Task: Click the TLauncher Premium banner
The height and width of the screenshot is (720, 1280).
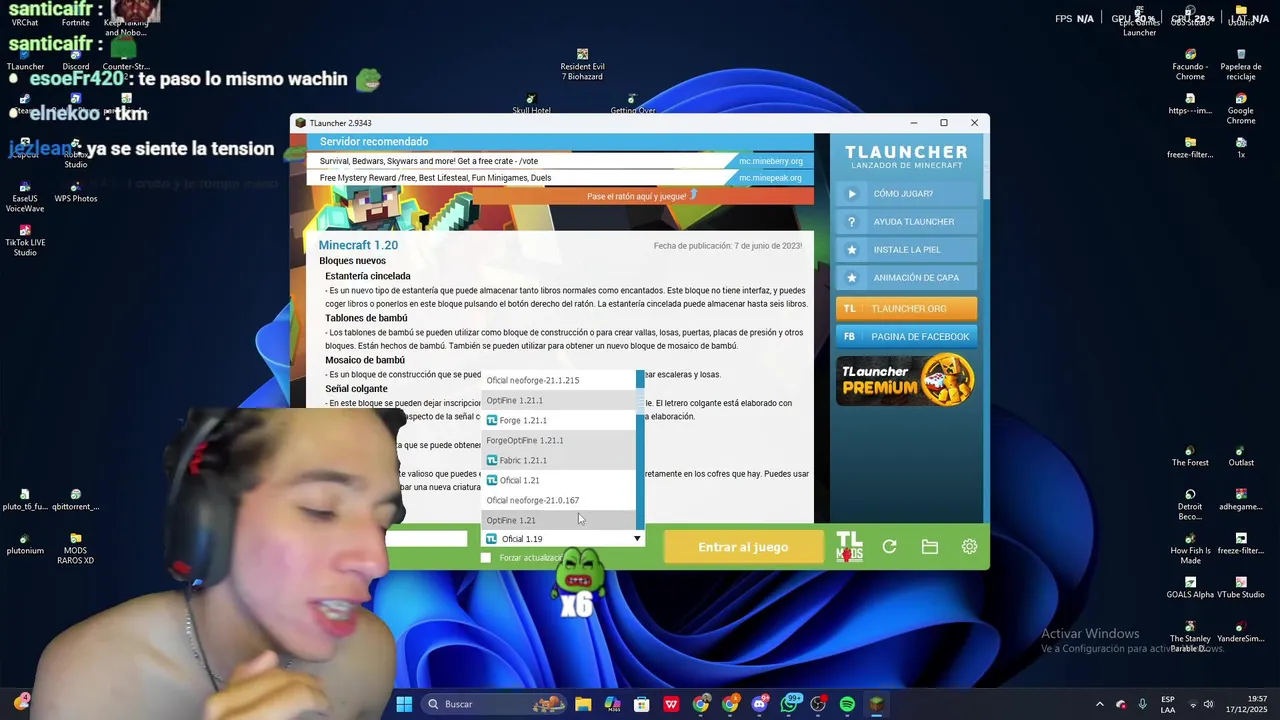Action: (906, 380)
